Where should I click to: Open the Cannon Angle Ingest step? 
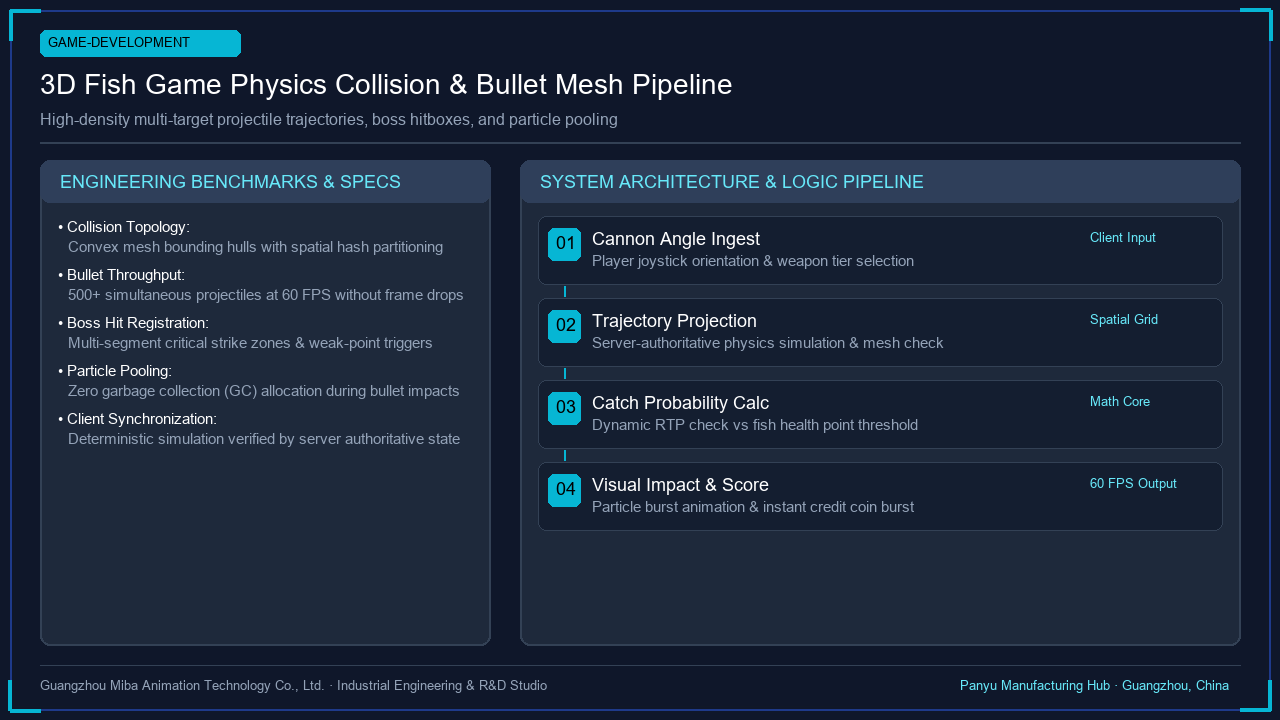[x=880, y=251]
